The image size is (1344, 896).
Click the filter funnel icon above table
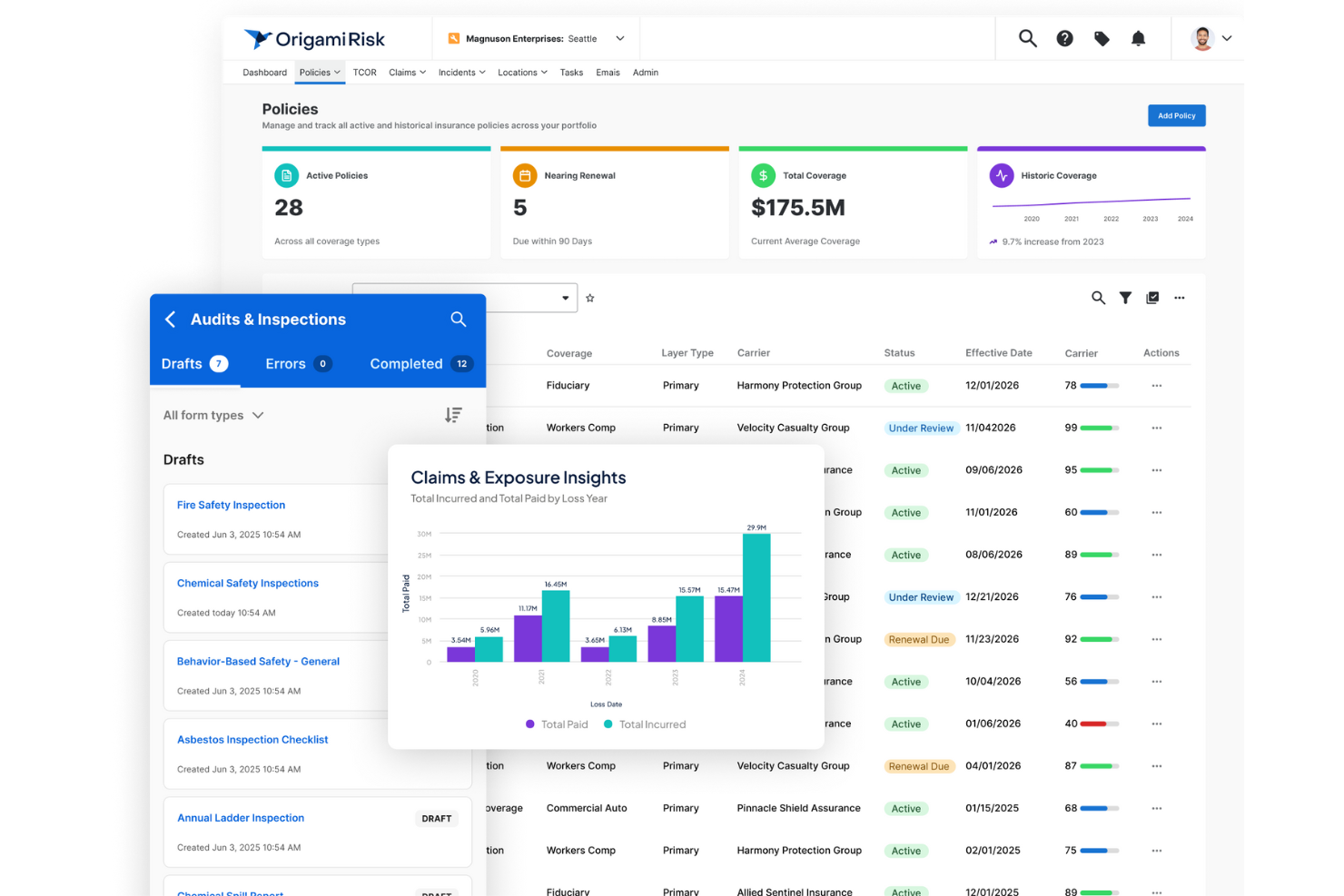point(1125,298)
